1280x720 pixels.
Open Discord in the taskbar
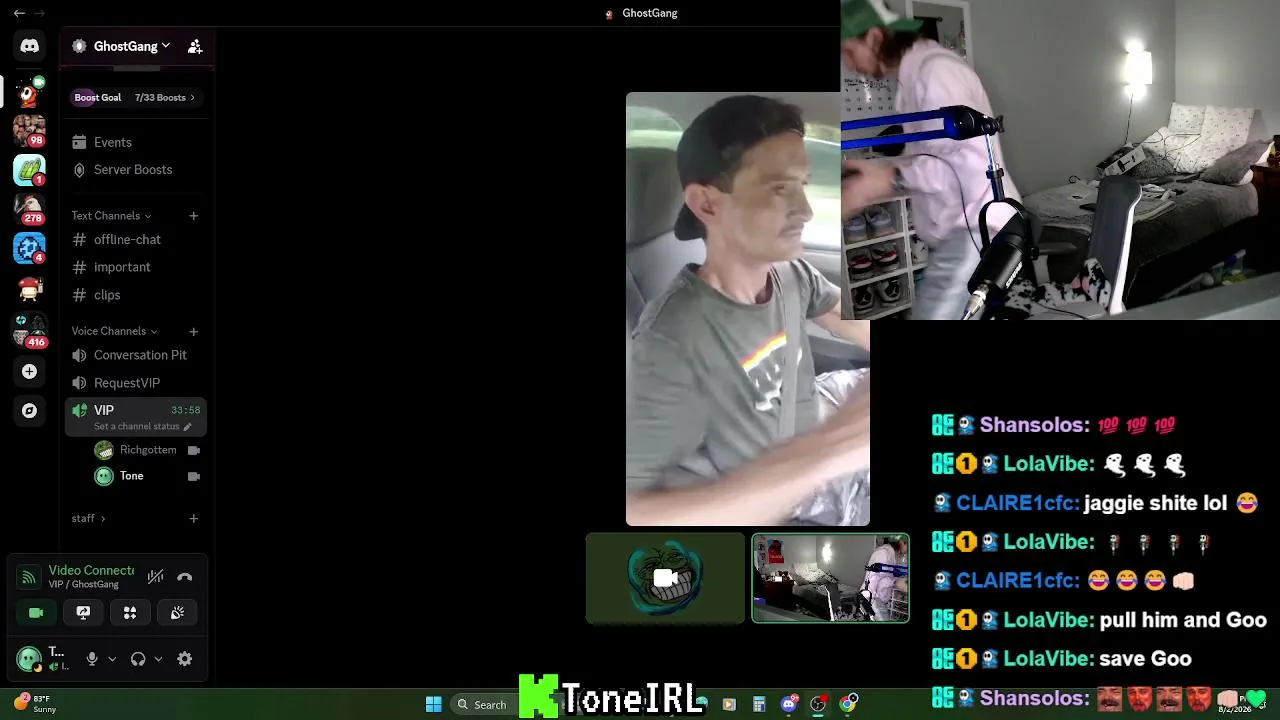pos(789,704)
